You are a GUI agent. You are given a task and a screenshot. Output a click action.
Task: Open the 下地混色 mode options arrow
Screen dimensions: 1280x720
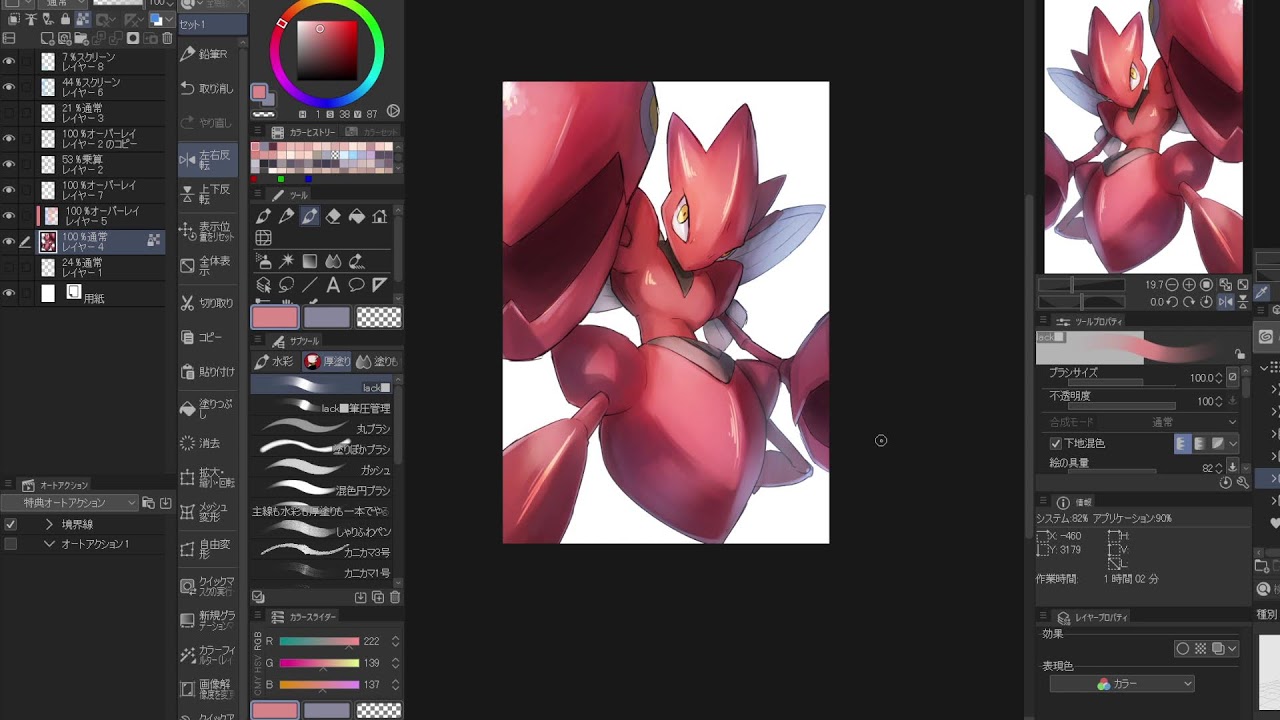pyautogui.click(x=1233, y=443)
